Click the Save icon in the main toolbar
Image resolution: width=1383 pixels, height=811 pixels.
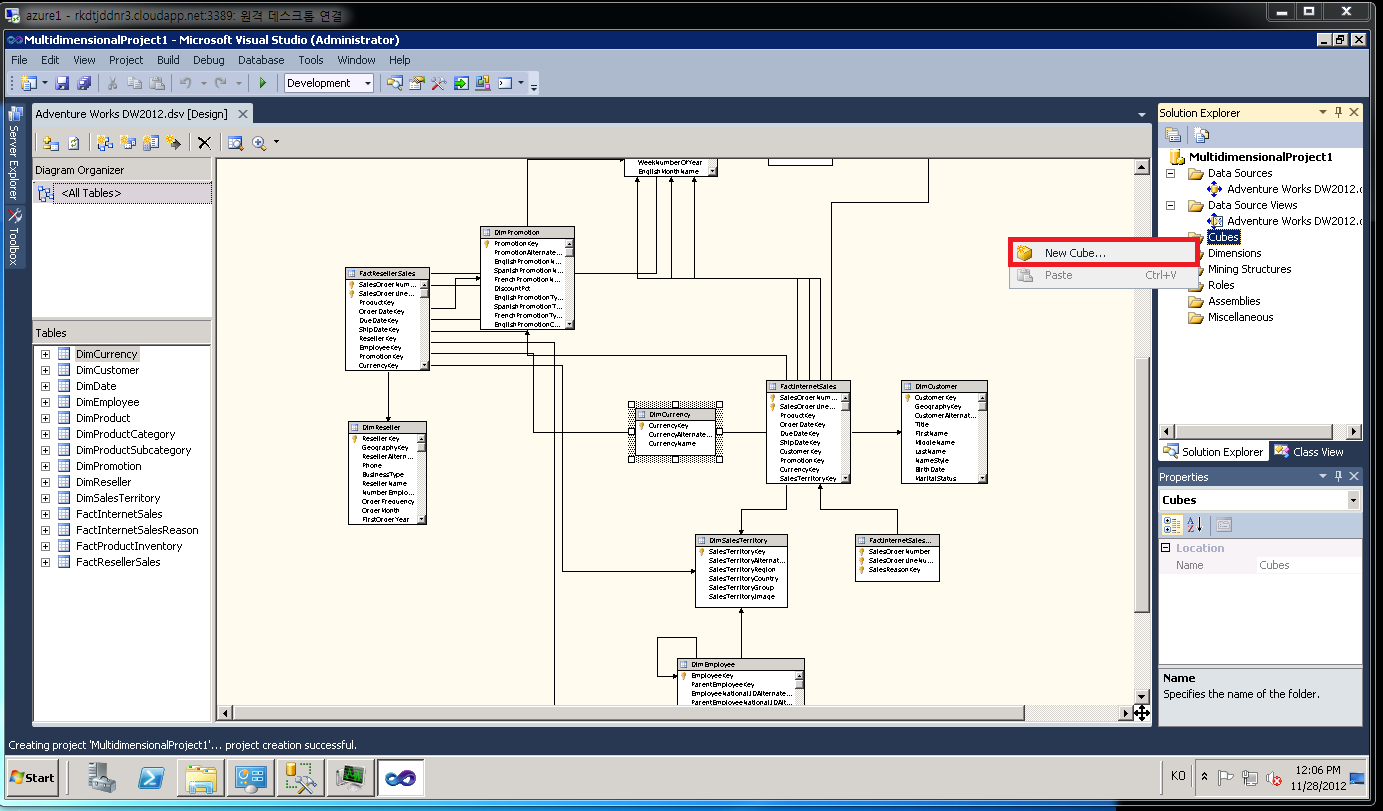pos(62,83)
